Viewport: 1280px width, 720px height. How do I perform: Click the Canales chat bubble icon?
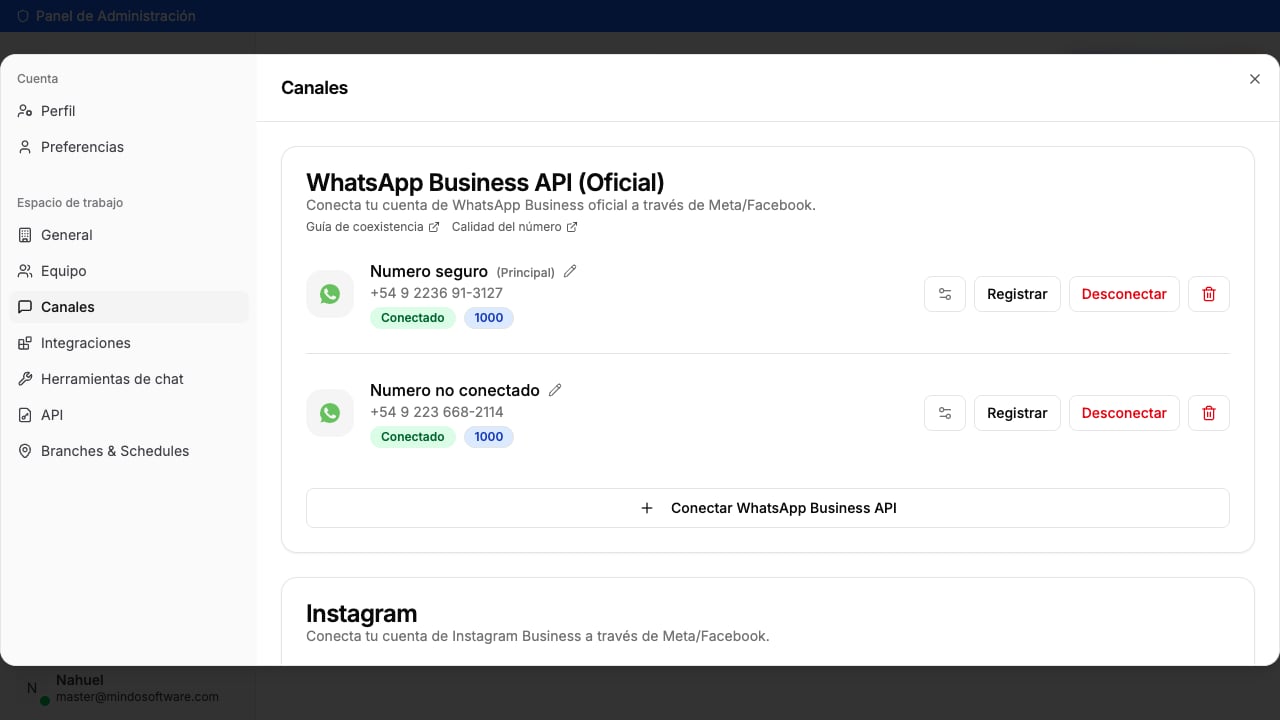[x=25, y=307]
